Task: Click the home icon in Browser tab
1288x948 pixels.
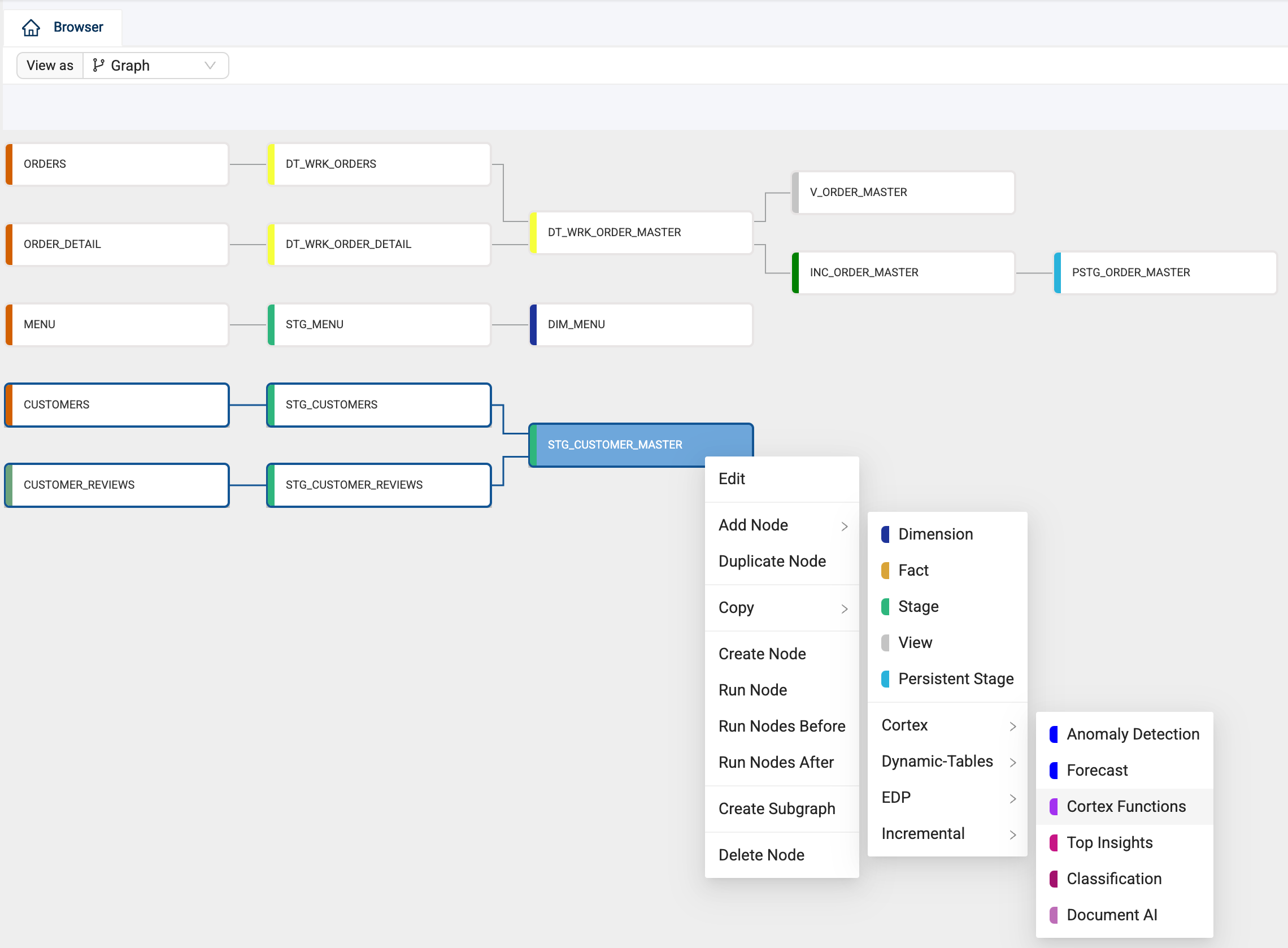Action: 31,27
